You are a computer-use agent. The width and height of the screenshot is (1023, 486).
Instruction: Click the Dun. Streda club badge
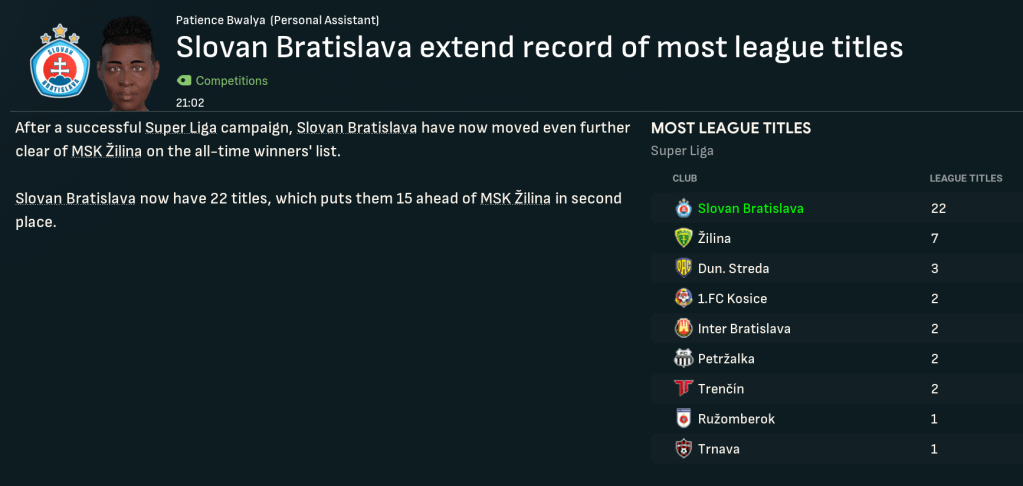coord(684,269)
